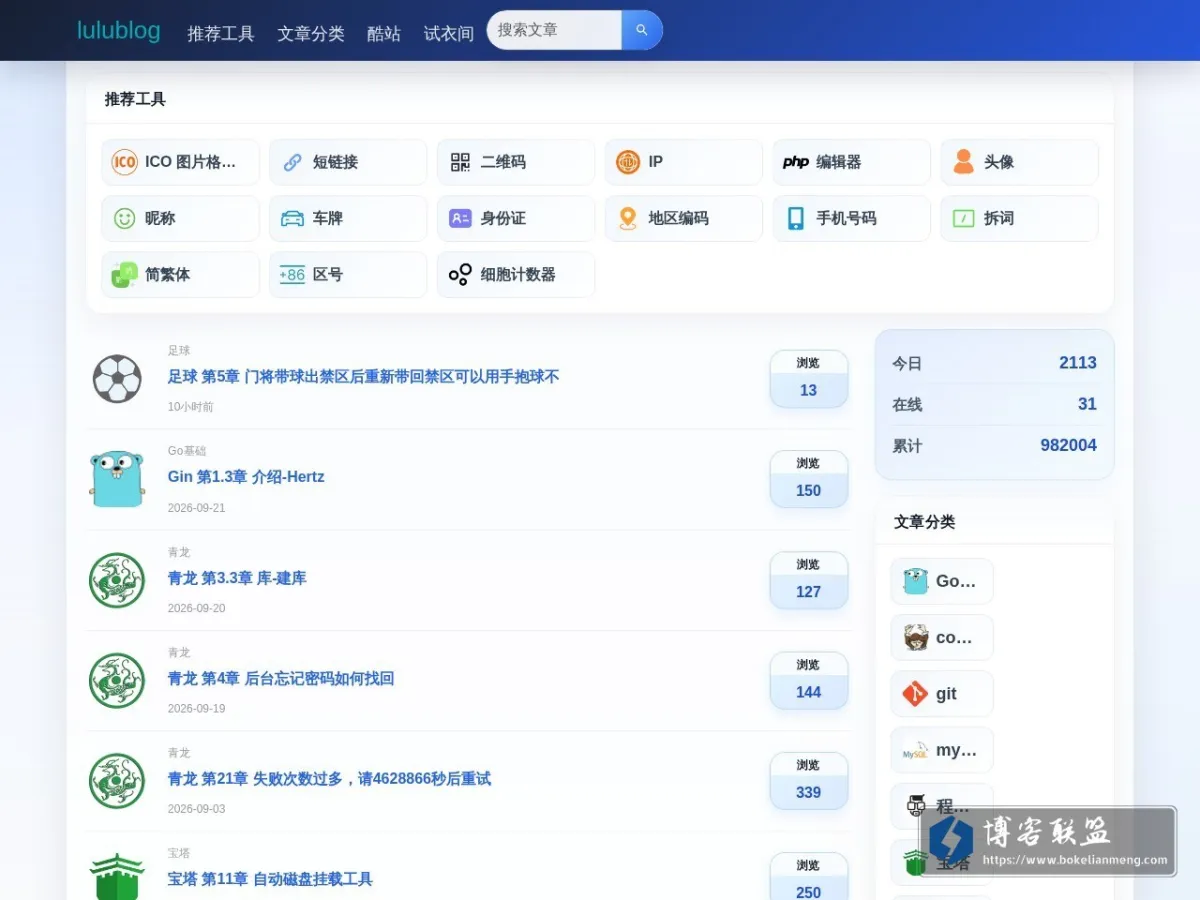
Task: Click the 足球 category label above first article
Action: 179,351
